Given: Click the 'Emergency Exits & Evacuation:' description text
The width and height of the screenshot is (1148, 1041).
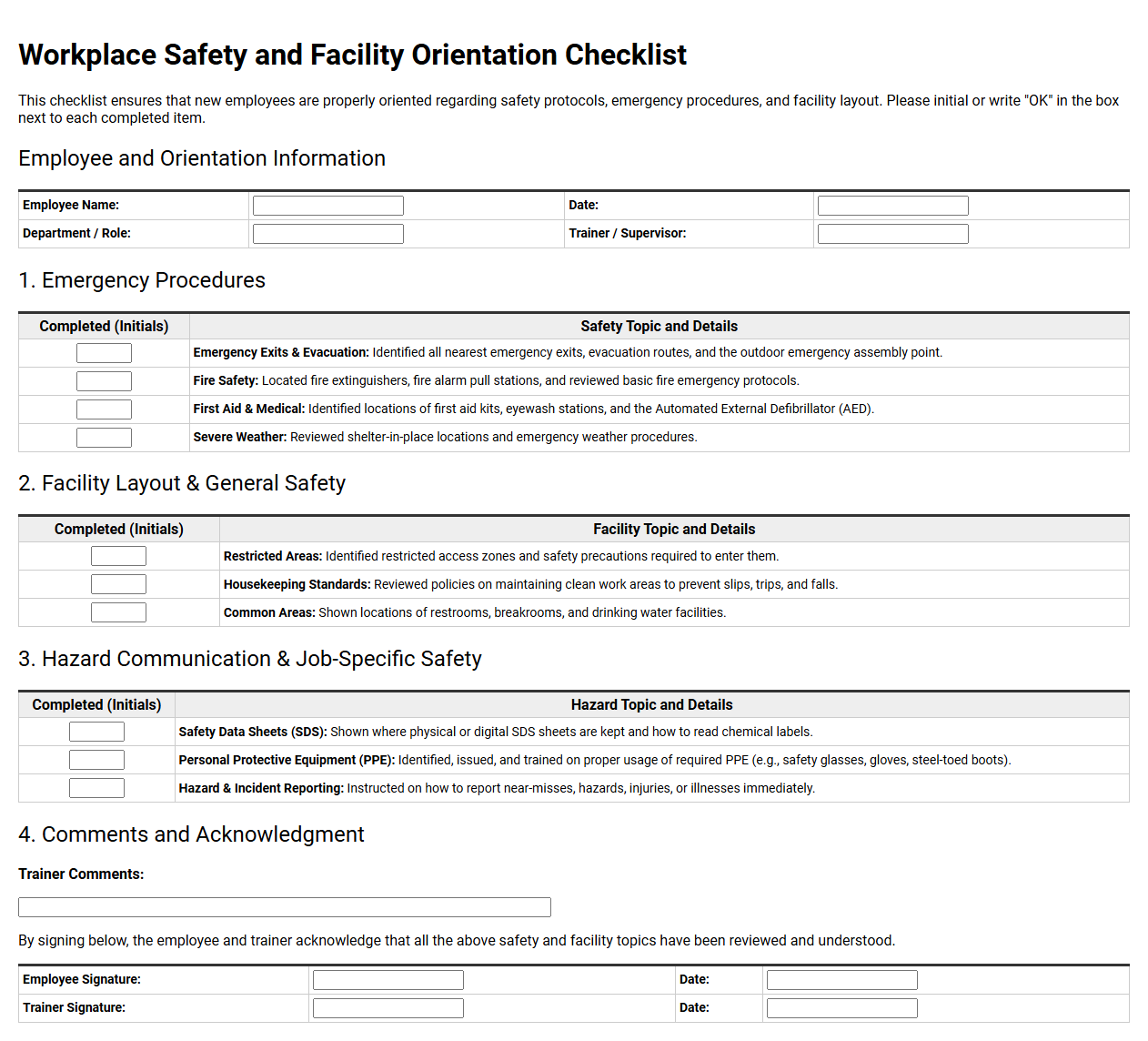Looking at the screenshot, I should [x=568, y=353].
